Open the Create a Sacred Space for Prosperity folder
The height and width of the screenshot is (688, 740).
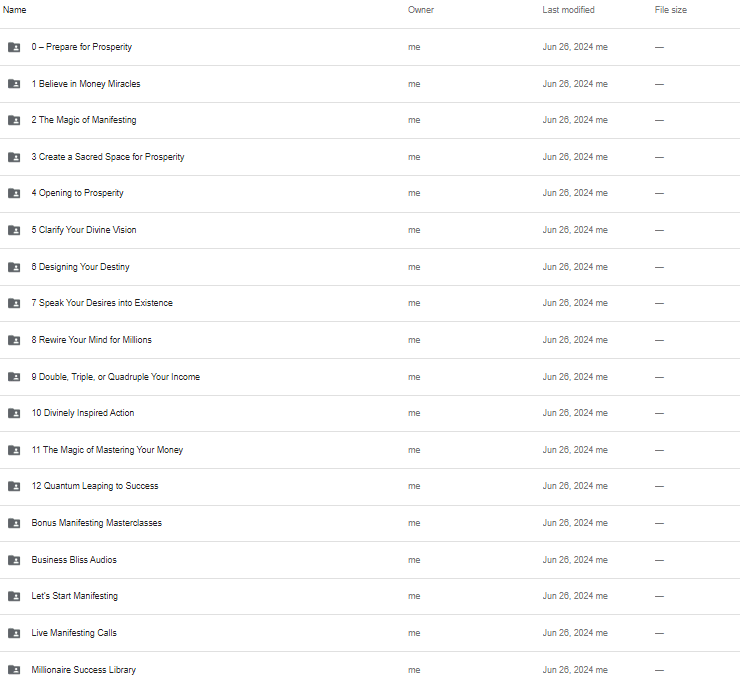coord(370,157)
